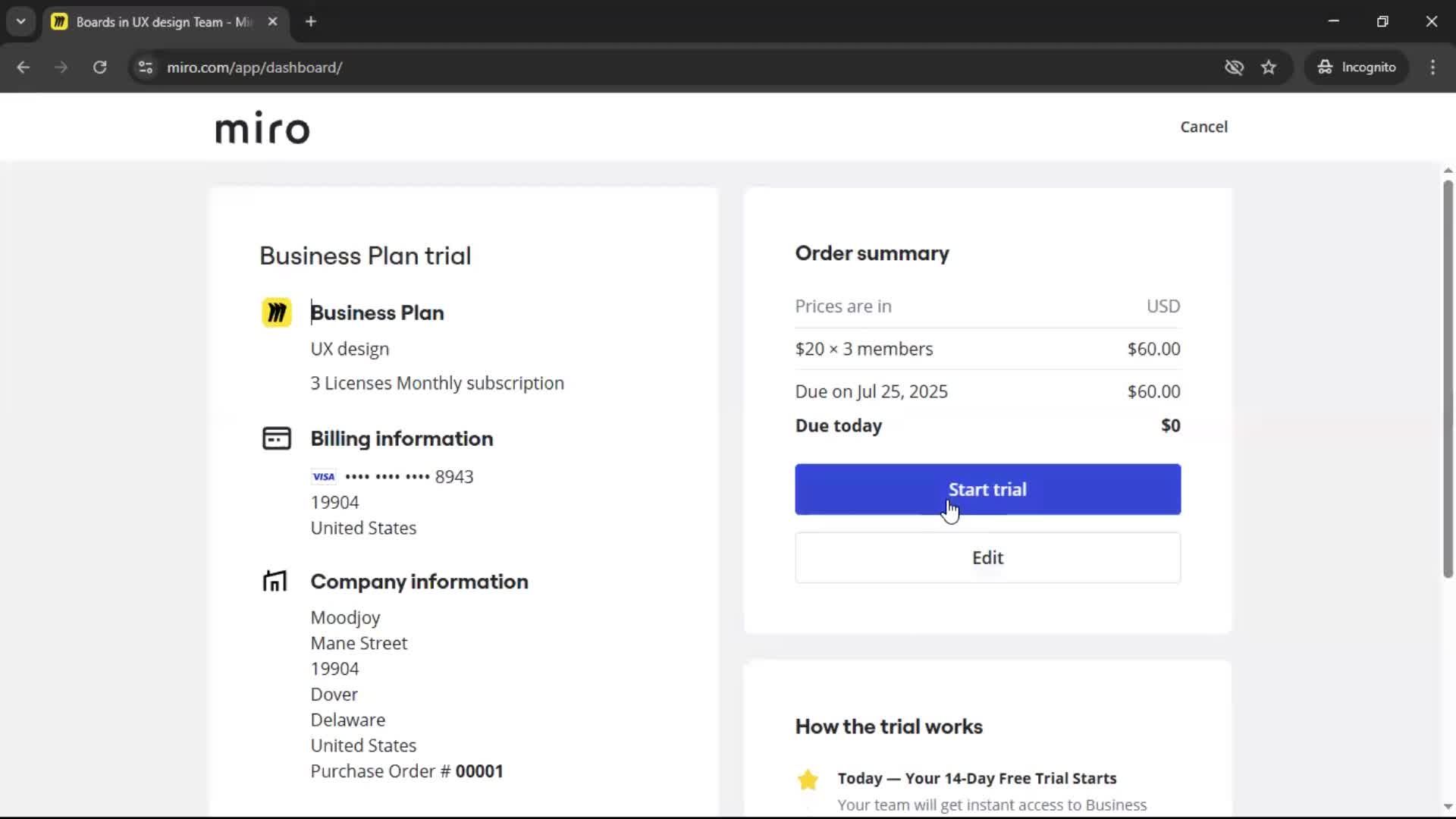Click Today — Your 14-Day Free Trial Starts
The height and width of the screenshot is (819, 1456).
(x=977, y=779)
